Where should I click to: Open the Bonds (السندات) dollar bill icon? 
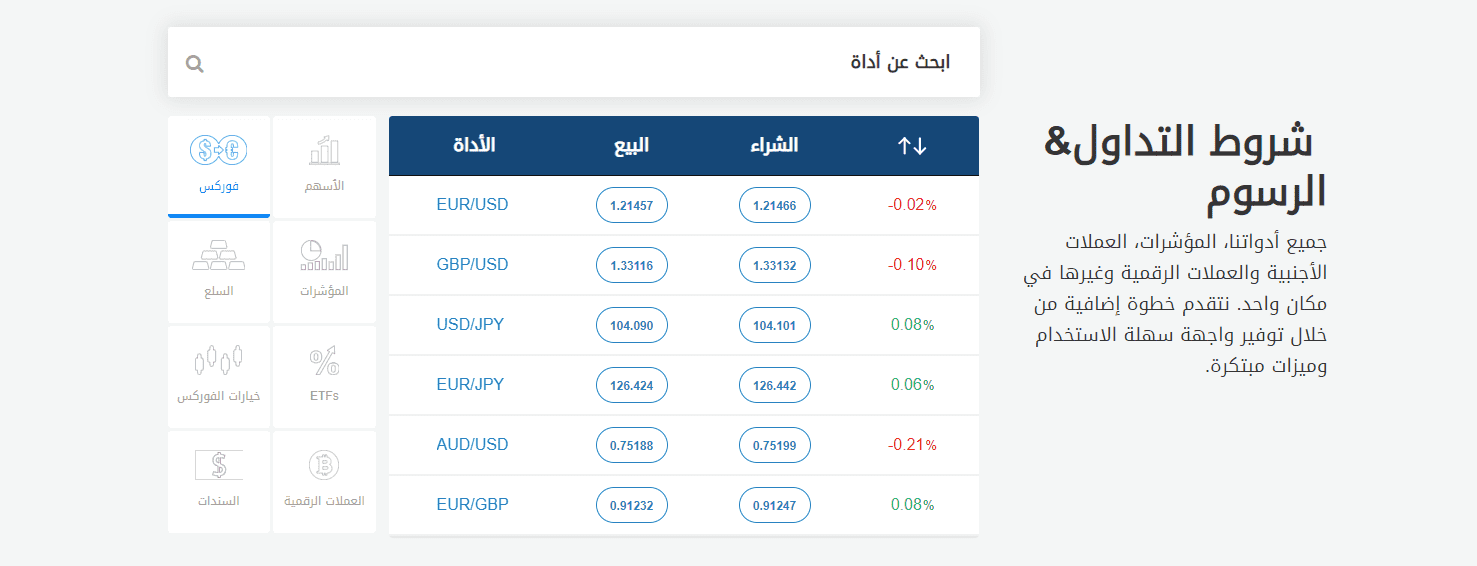(219, 465)
